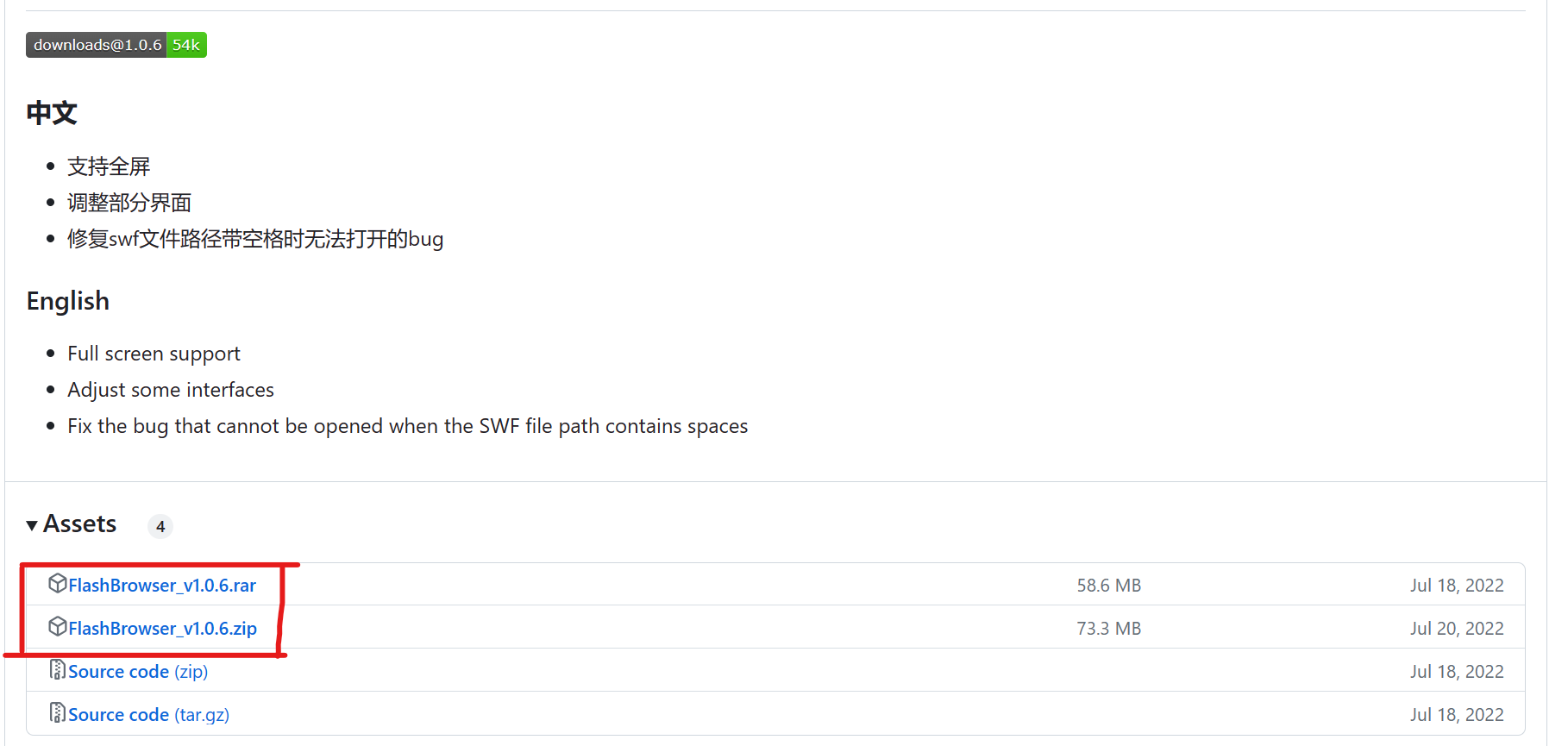Click the downloads@1.0.6 badge label
1568x746 pixels.
[97, 45]
